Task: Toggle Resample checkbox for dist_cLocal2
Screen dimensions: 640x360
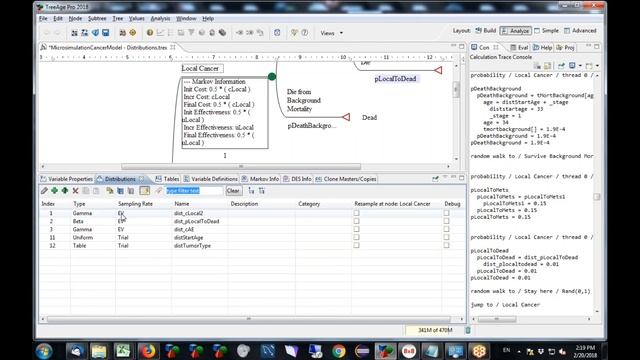Action: [356, 213]
